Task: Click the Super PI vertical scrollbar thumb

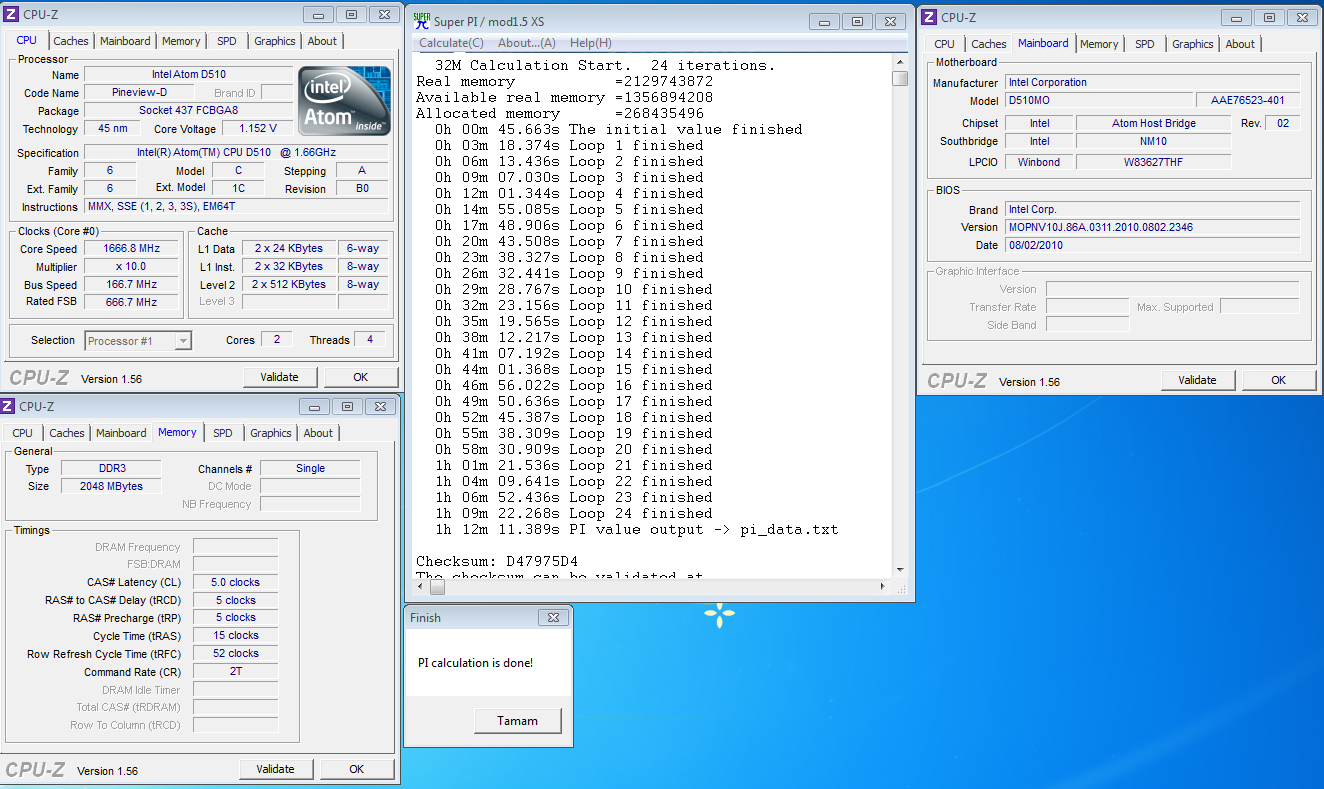Action: coord(900,79)
